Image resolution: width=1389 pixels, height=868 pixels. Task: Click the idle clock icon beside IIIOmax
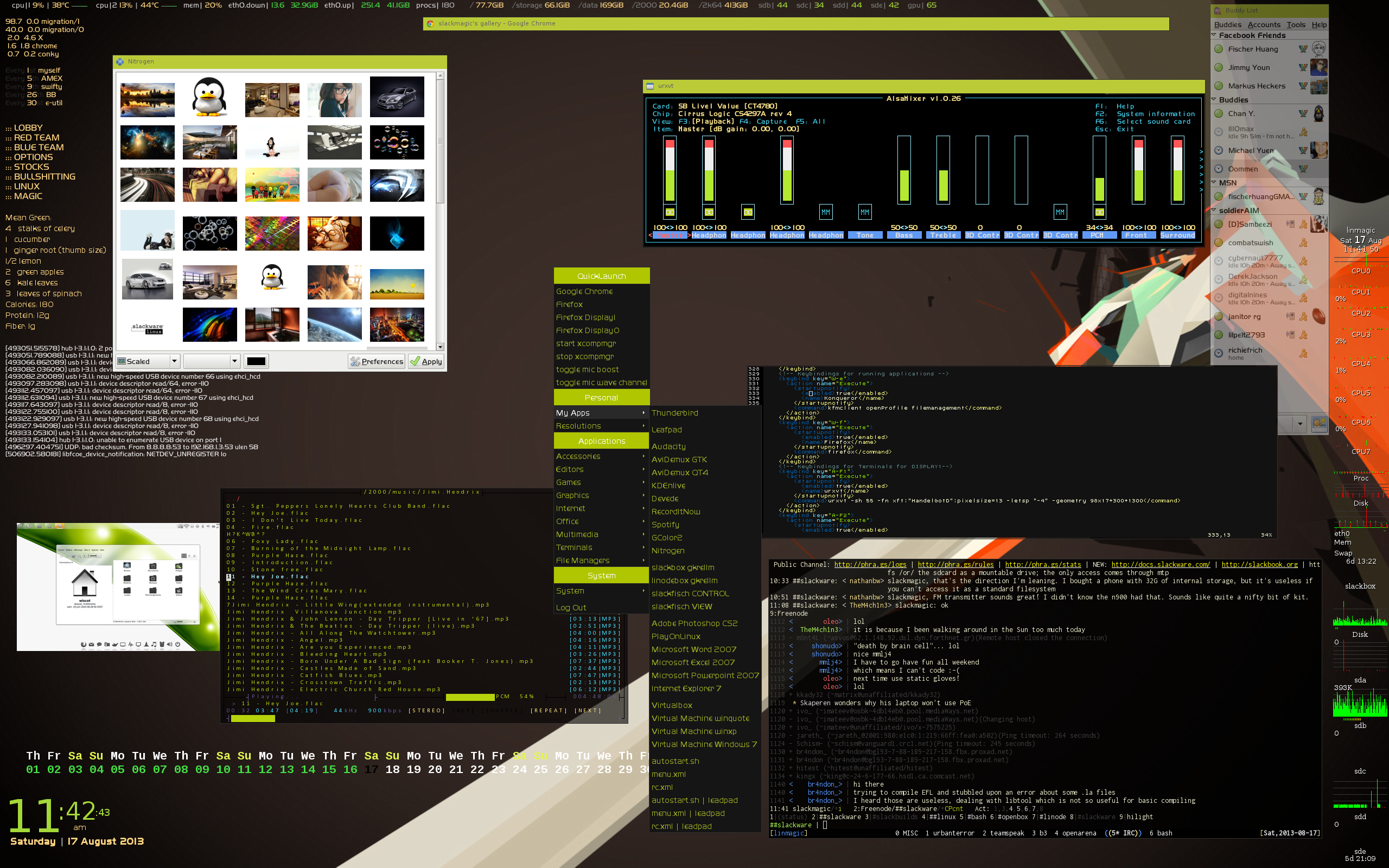[x=1219, y=132]
